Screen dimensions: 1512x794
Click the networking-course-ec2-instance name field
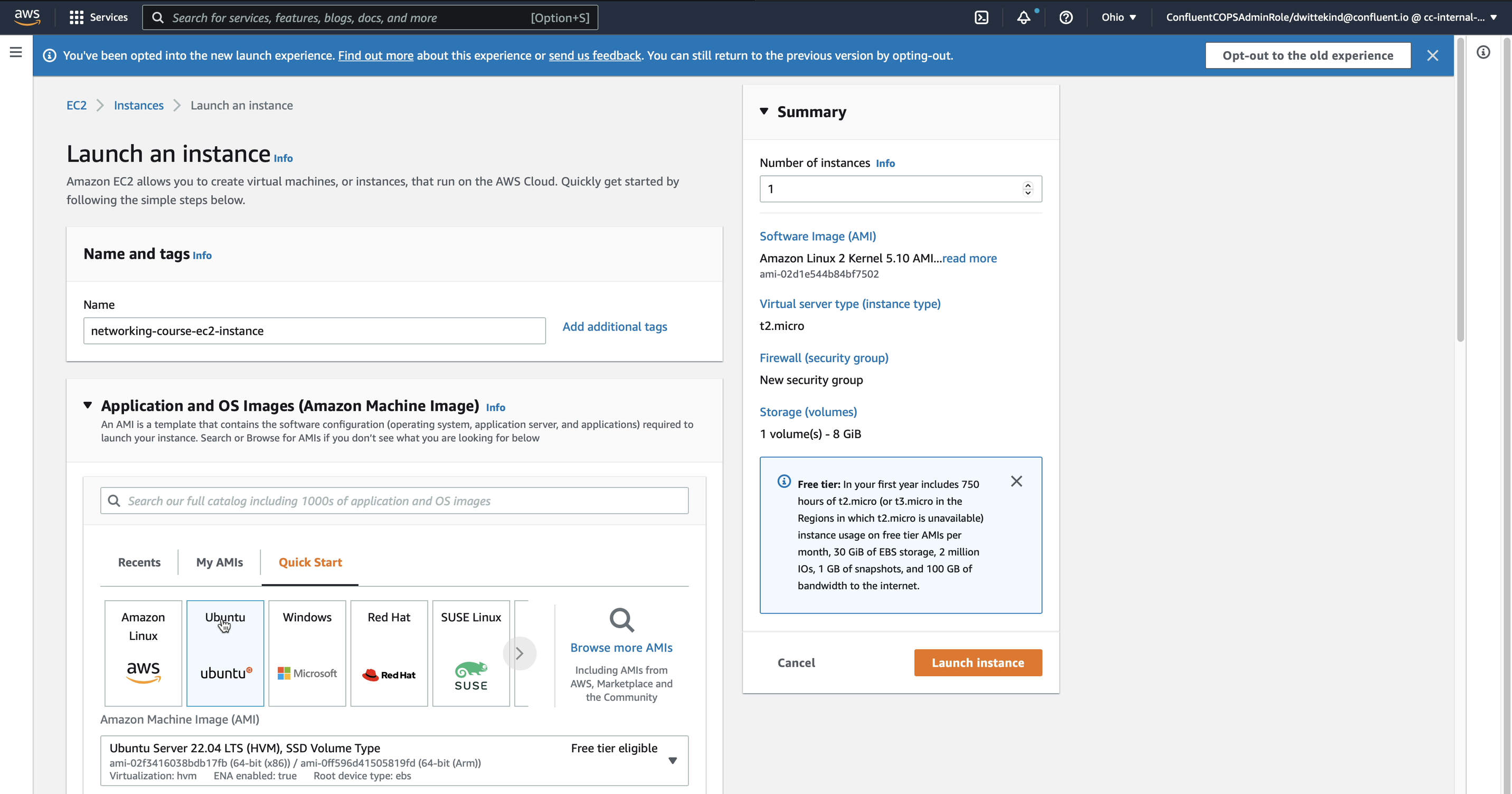tap(314, 331)
